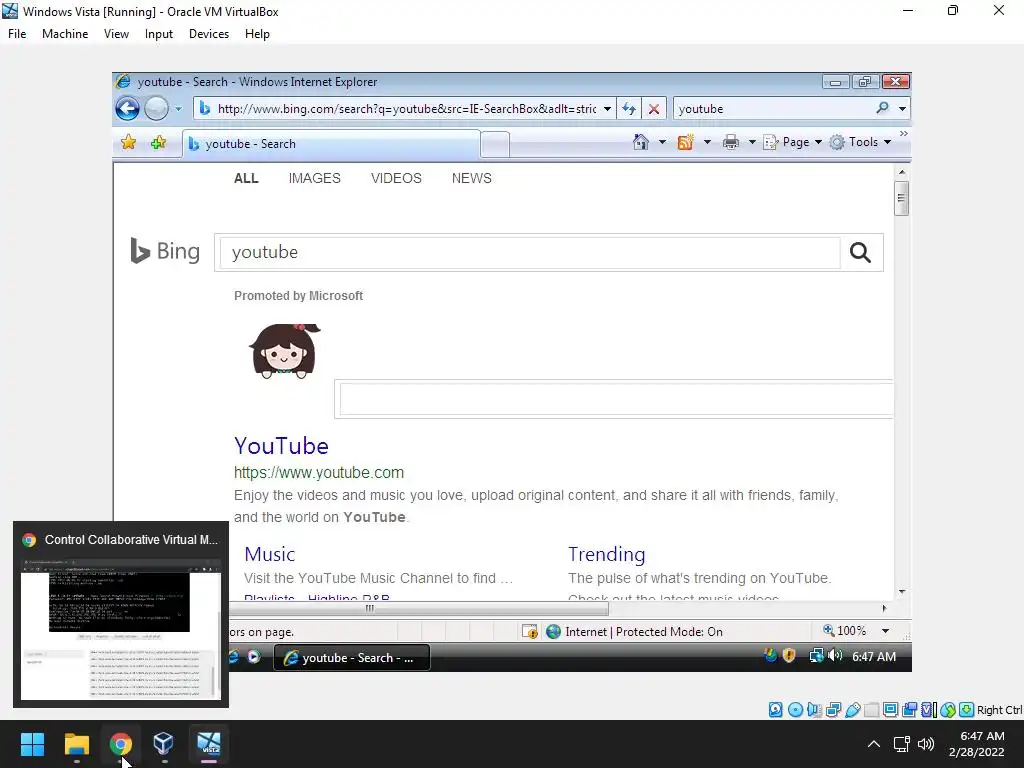Click Vista tray security shield alert icon
Viewport: 1024px width, 768px height.
point(789,656)
